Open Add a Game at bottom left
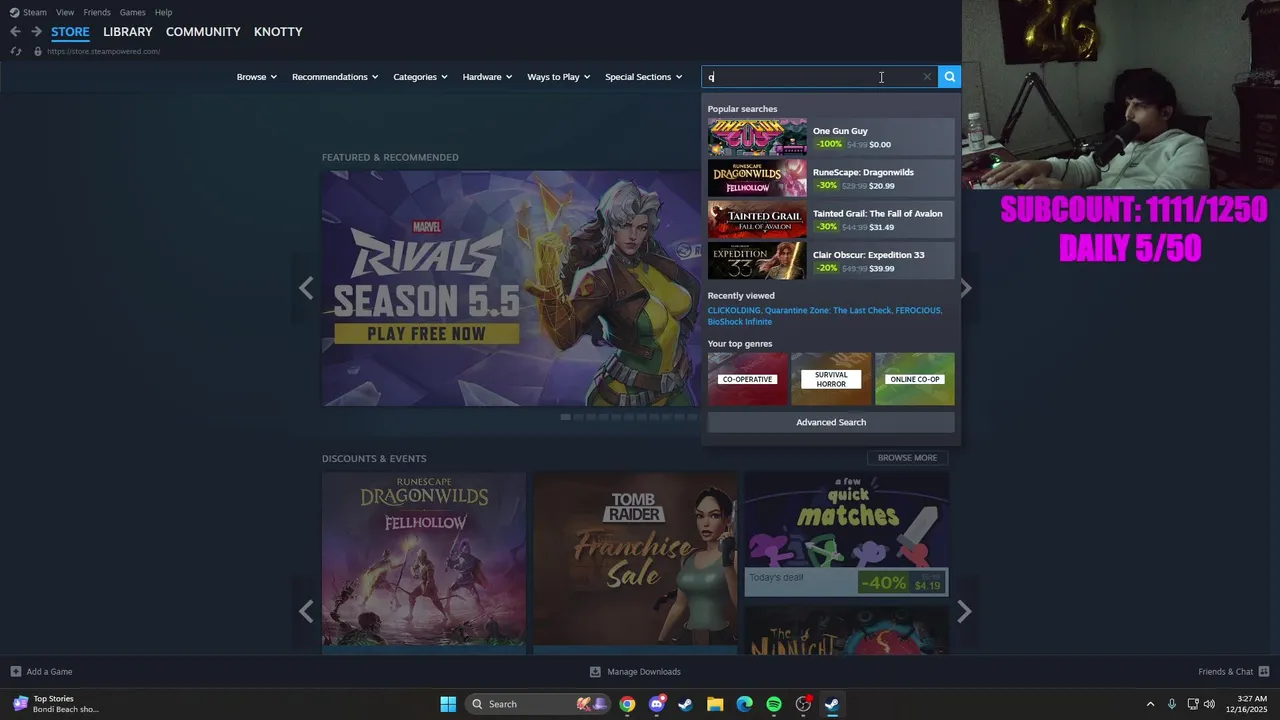Image resolution: width=1280 pixels, height=720 pixels. pyautogui.click(x=41, y=672)
